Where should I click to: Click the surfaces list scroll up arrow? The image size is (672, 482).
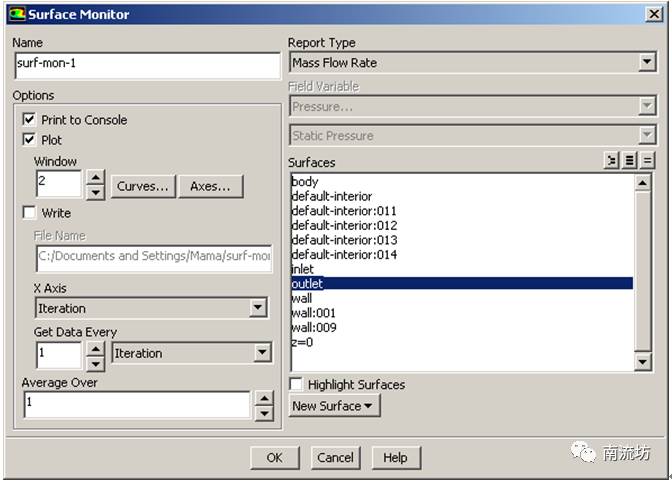click(x=642, y=183)
